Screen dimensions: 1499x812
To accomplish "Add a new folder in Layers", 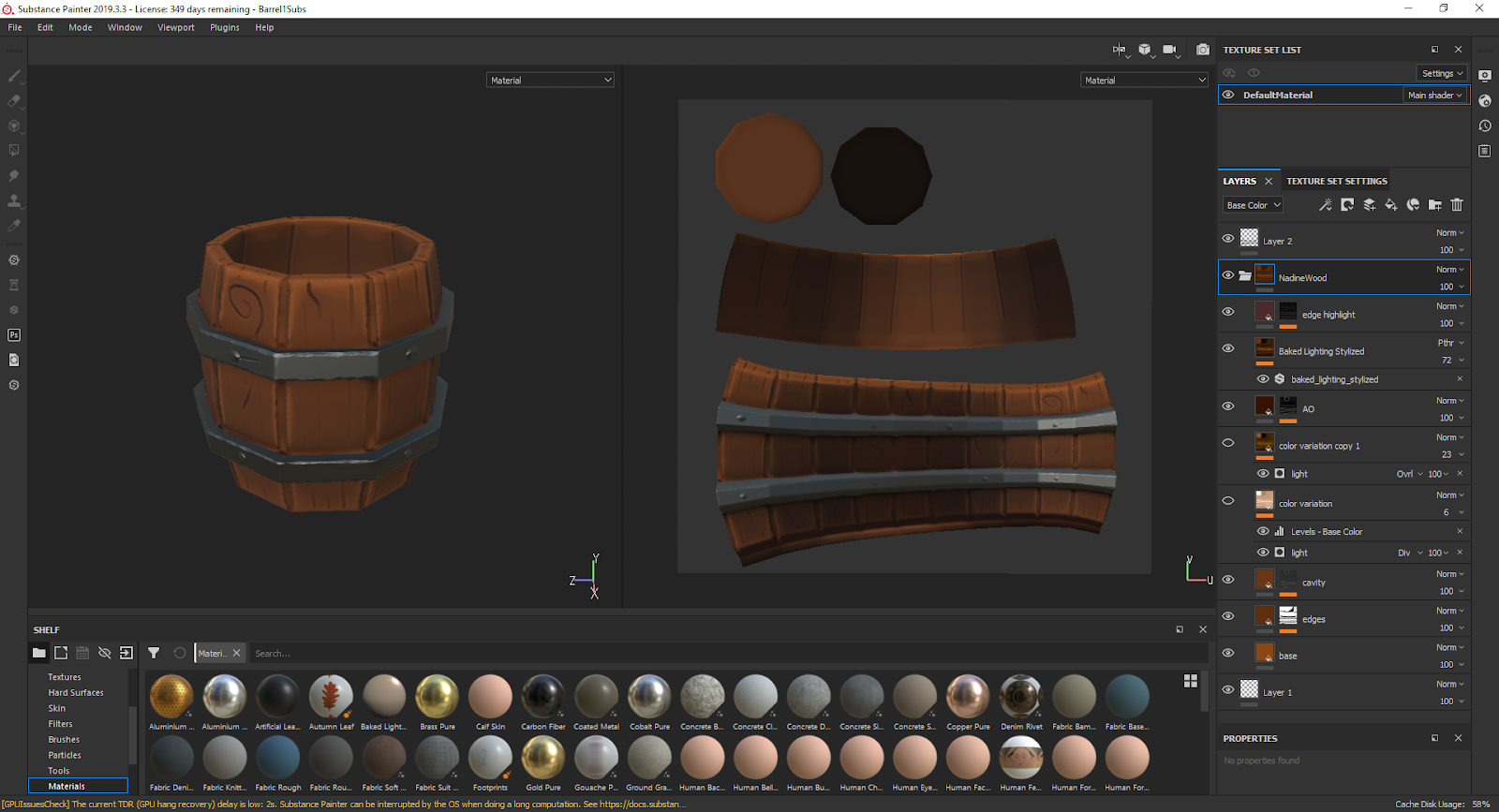I will coord(1435,205).
